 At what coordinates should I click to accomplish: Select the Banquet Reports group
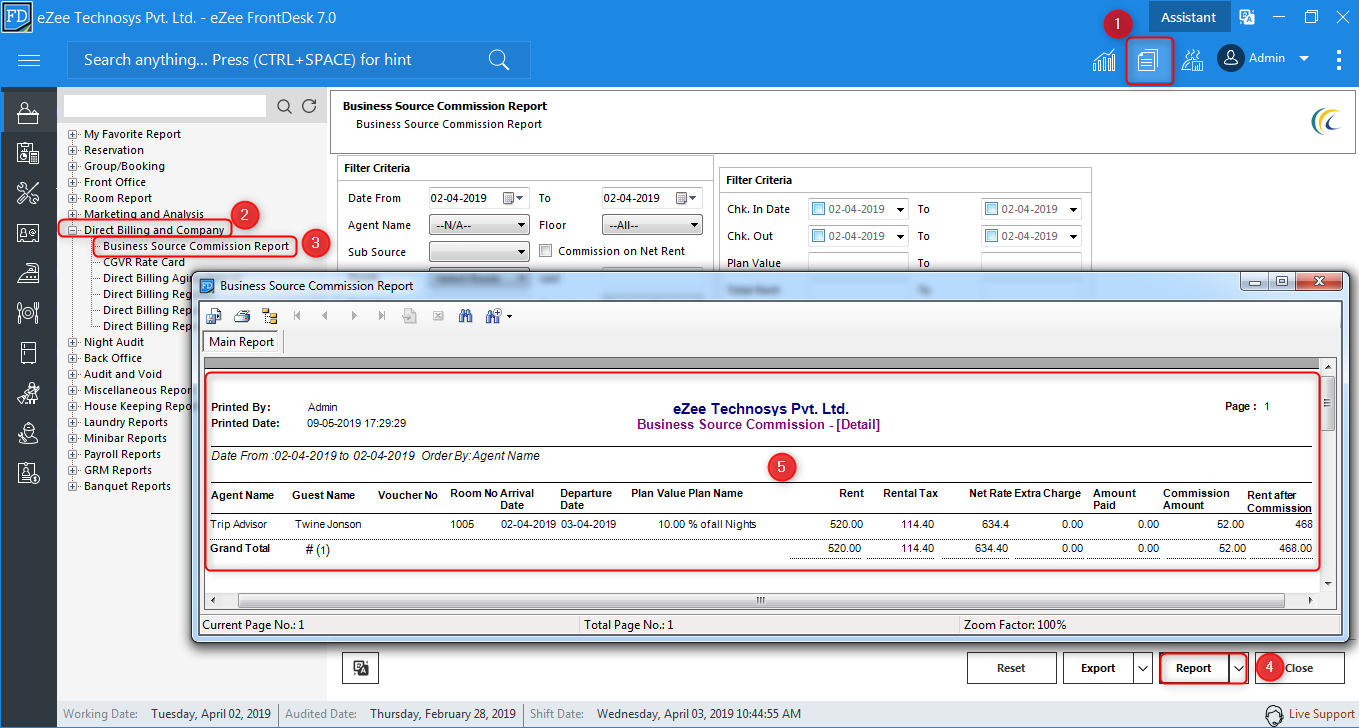[x=127, y=486]
